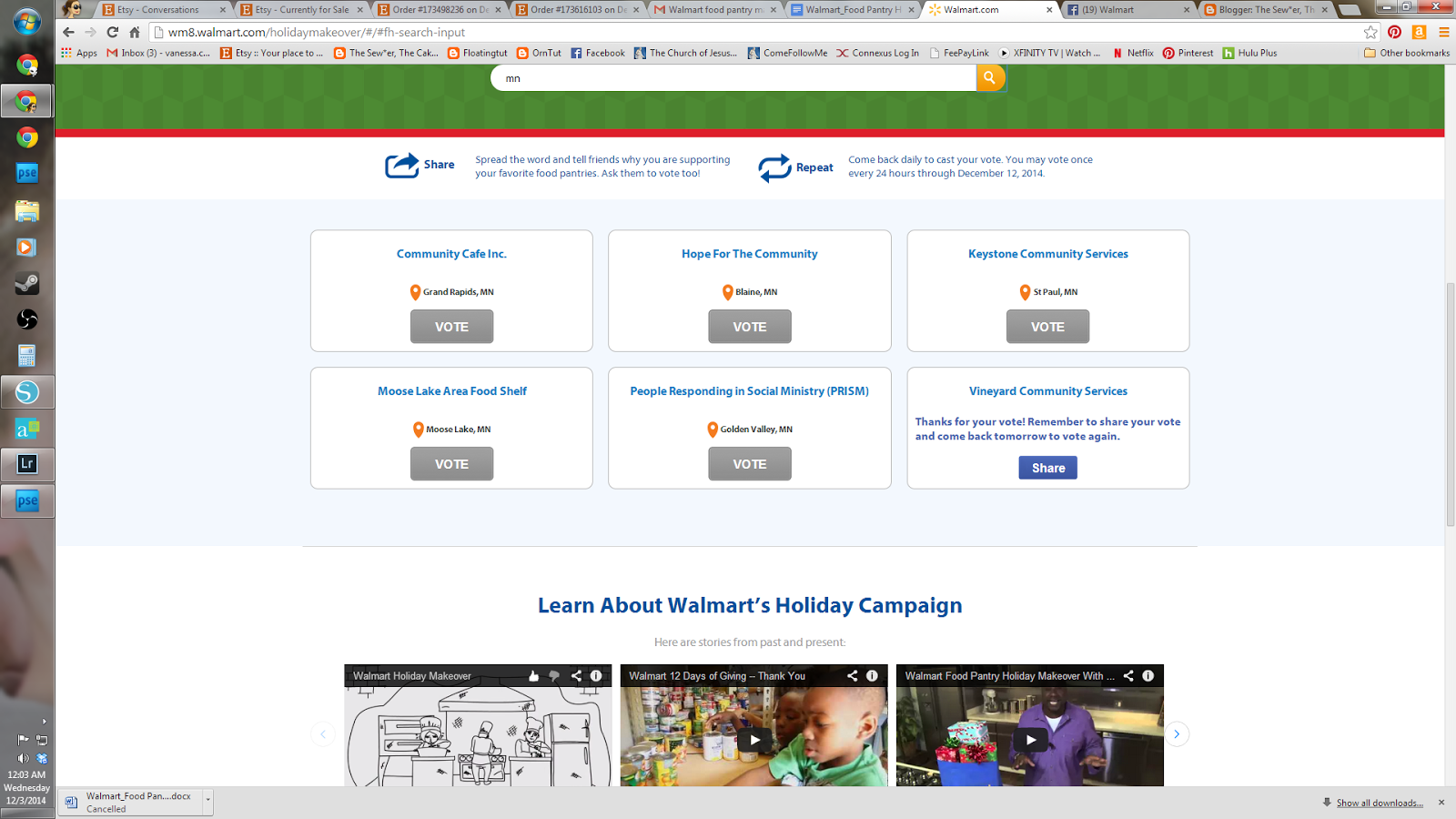Open the Hulu Plus bookmark
Screen dimensions: 1456x819
[1249, 53]
